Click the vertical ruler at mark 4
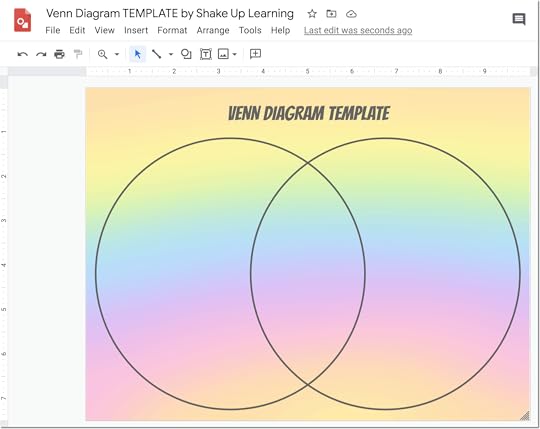 [4, 265]
